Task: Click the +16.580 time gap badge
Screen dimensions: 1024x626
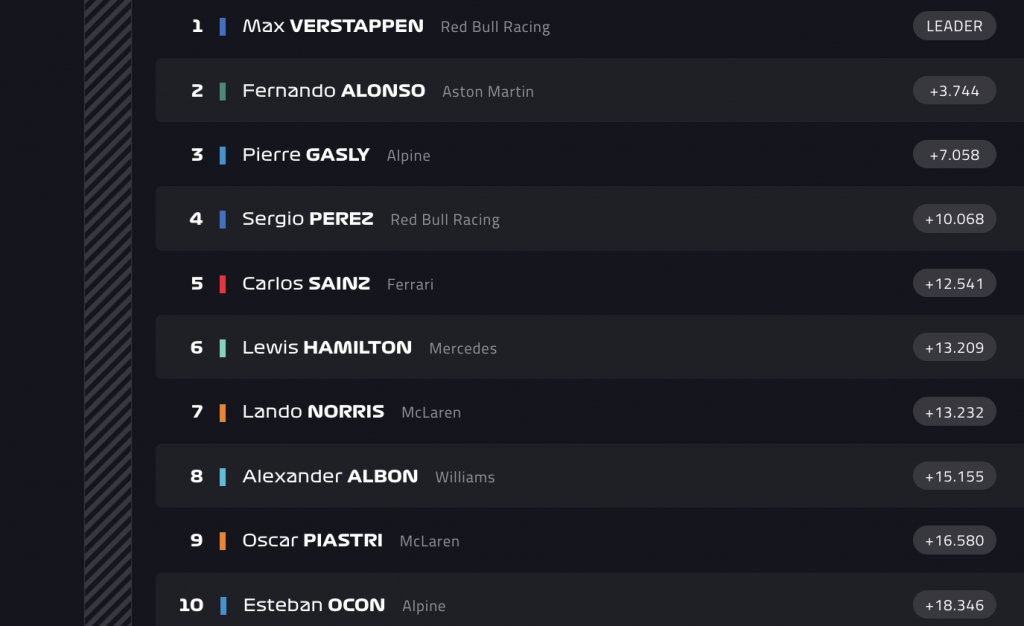Action: [954, 541]
